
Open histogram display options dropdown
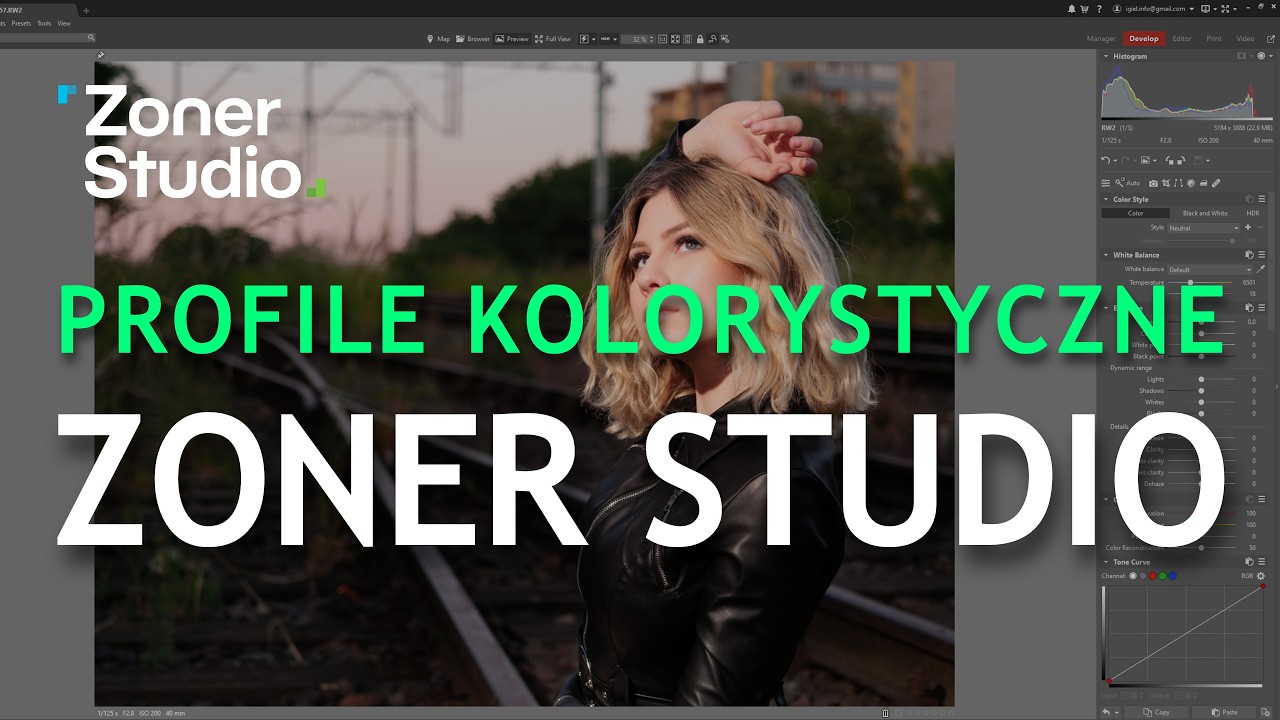(1271, 56)
